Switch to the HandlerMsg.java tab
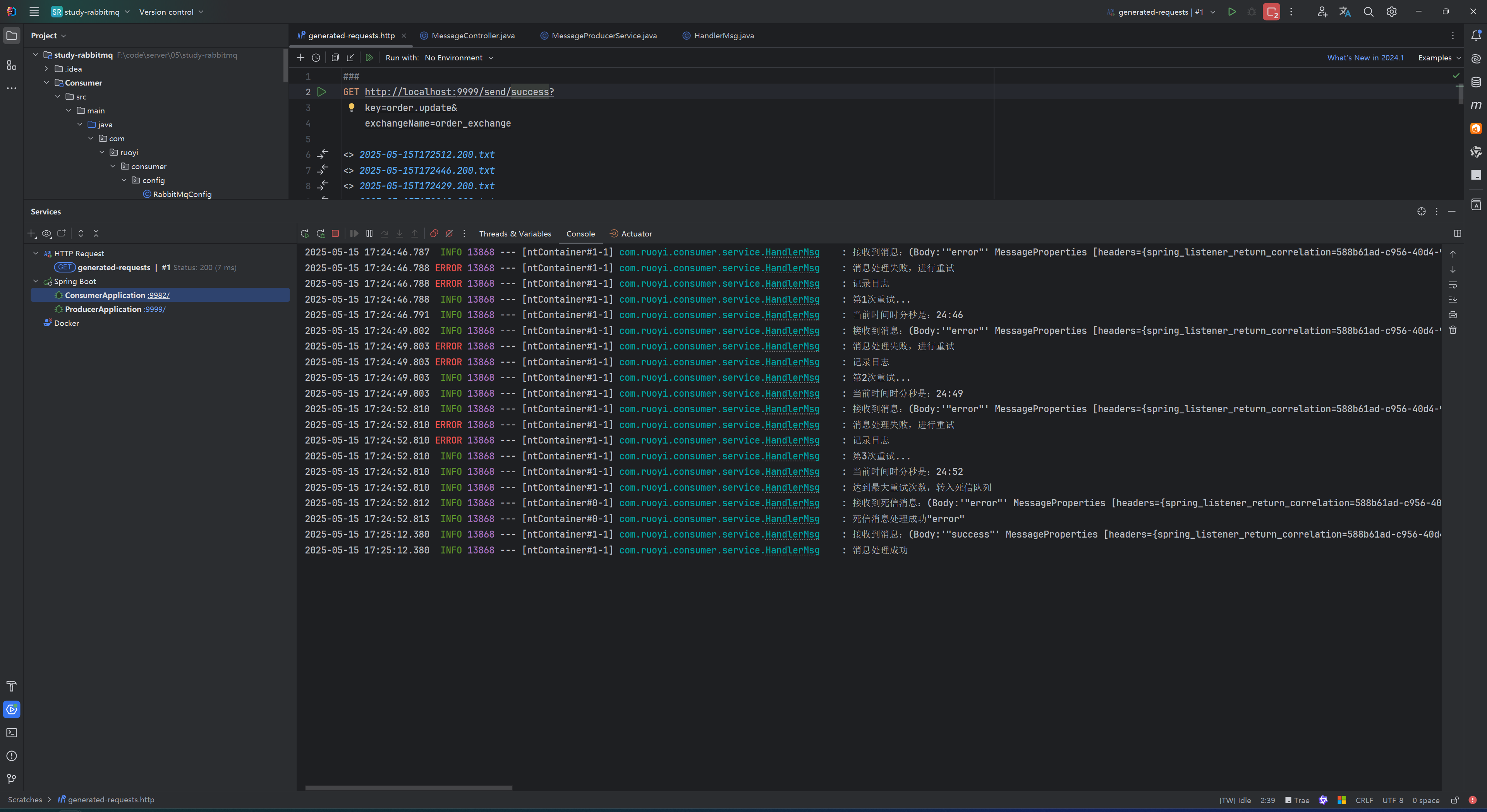Image resolution: width=1487 pixels, height=812 pixels. click(723, 36)
